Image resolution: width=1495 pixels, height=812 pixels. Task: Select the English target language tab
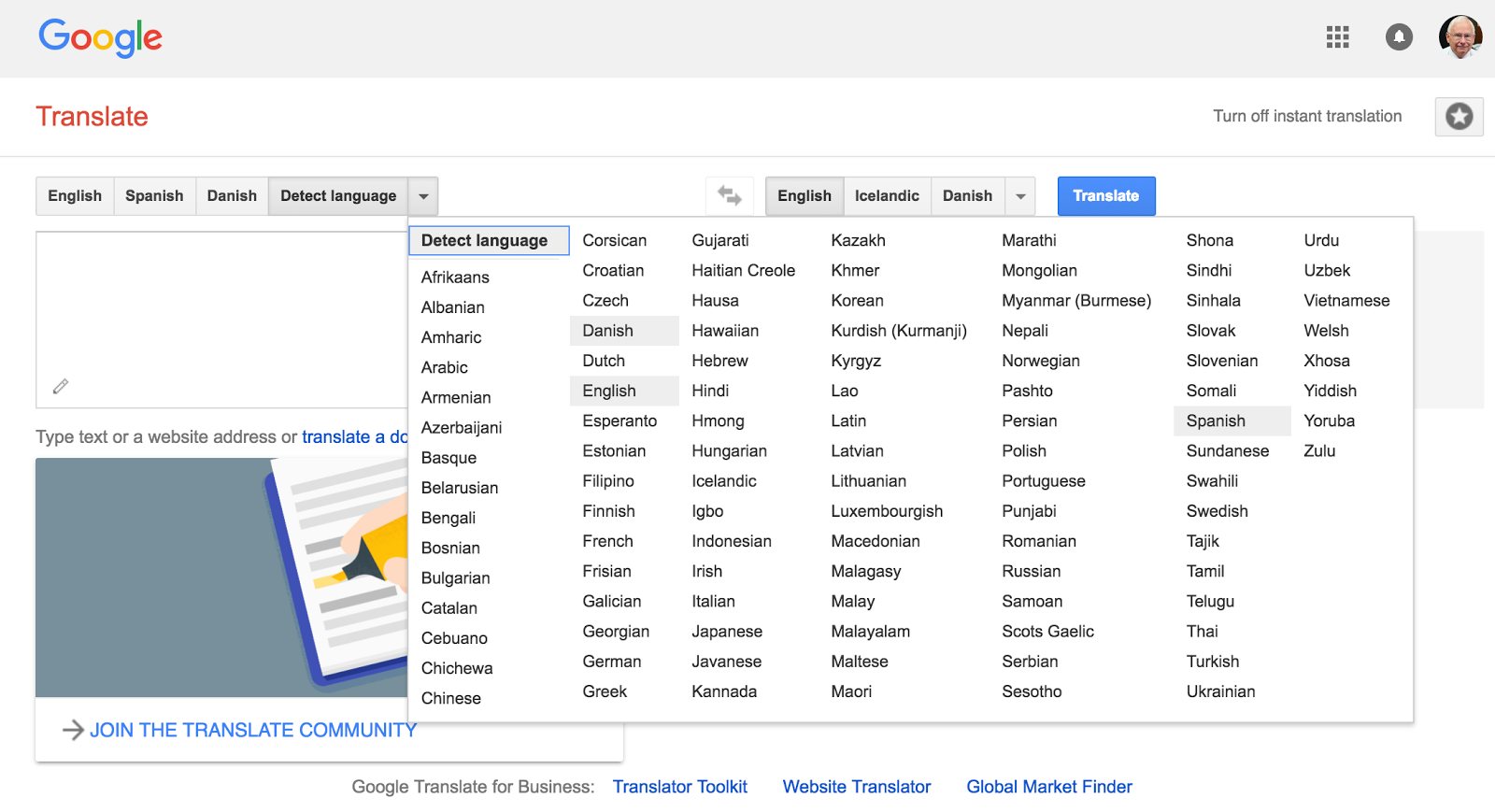click(804, 196)
